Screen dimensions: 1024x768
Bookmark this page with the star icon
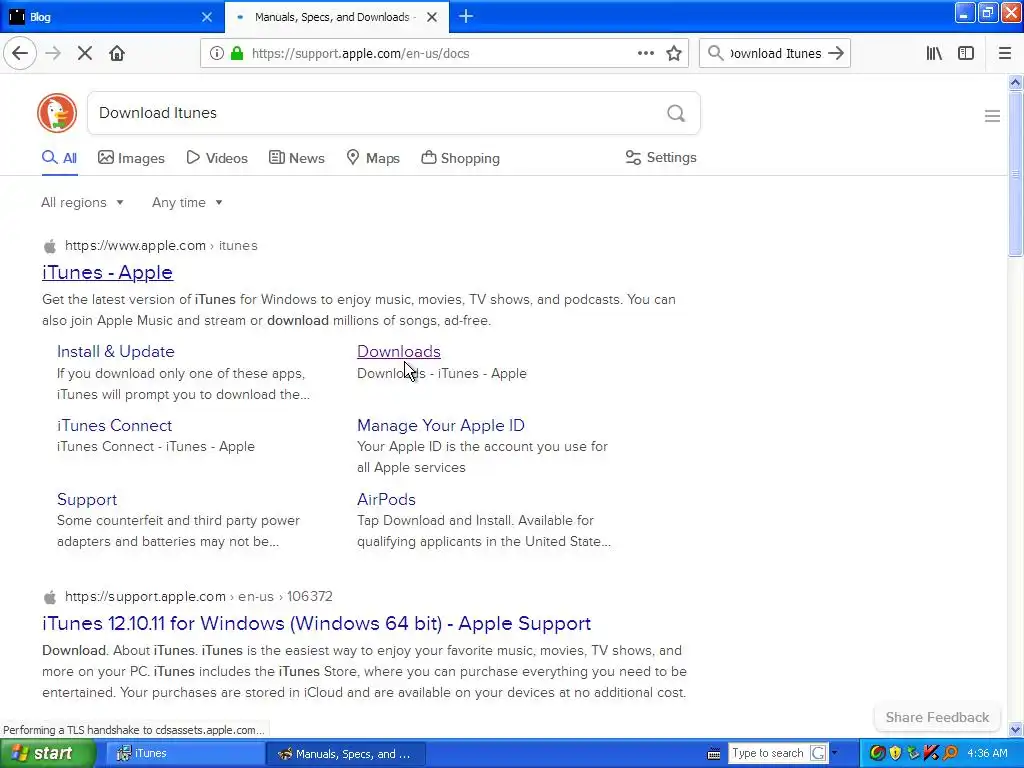click(x=674, y=54)
